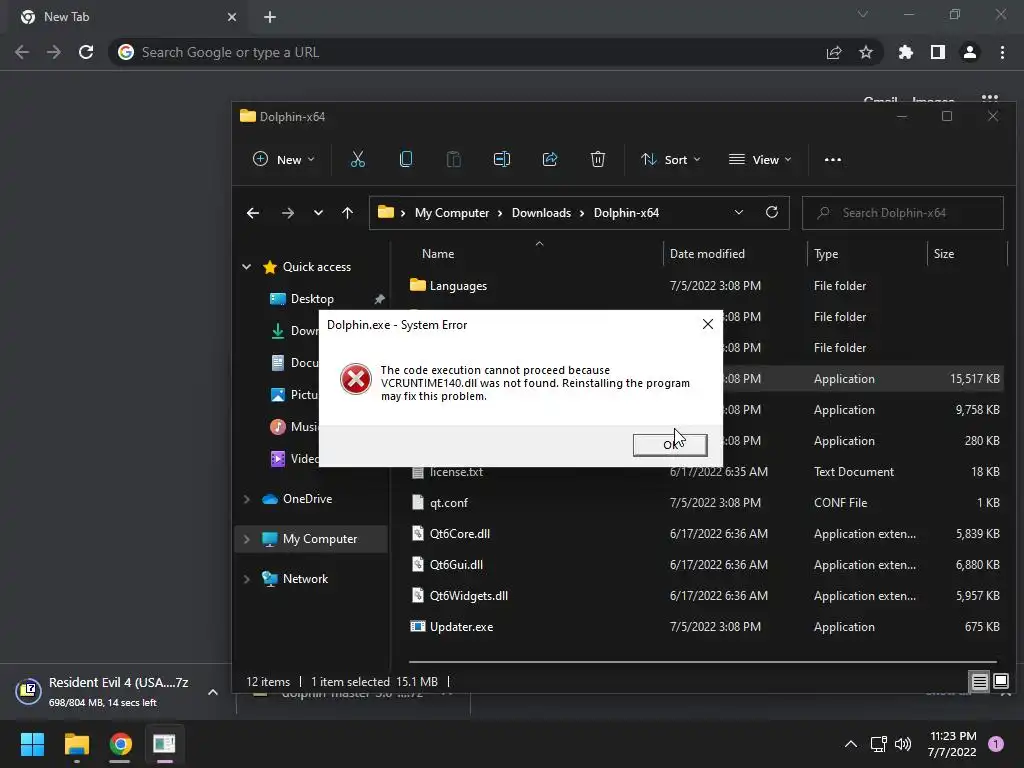Click Dolphin-x64 in the address breadcrumb
1024x768 pixels.
(x=626, y=213)
